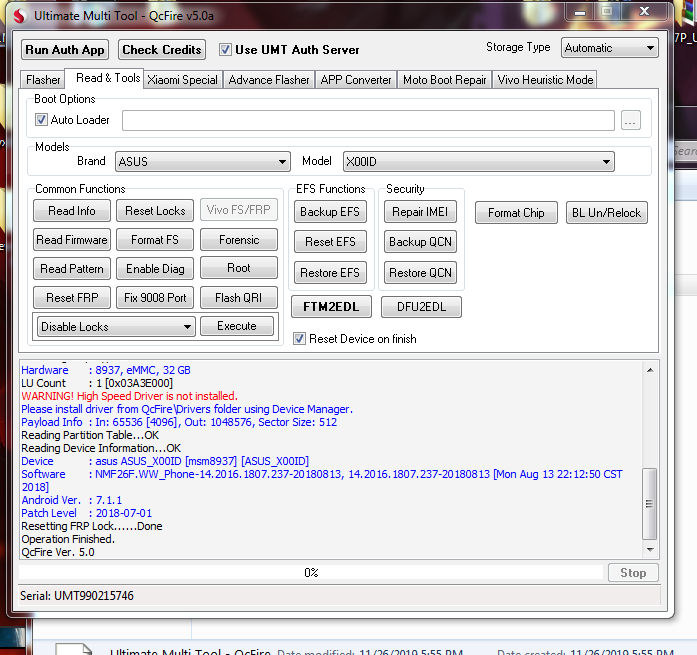The height and width of the screenshot is (655, 697).
Task: Click the Backup QCN button
Action: tap(420, 242)
